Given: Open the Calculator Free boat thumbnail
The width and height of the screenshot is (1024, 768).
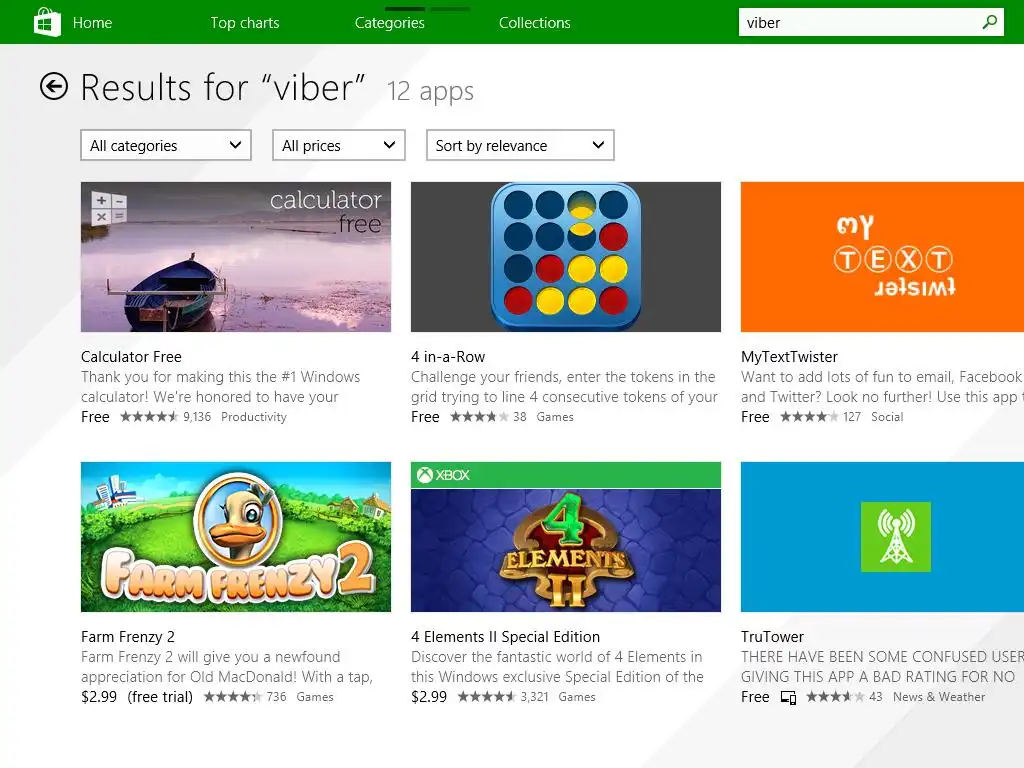Looking at the screenshot, I should point(236,257).
